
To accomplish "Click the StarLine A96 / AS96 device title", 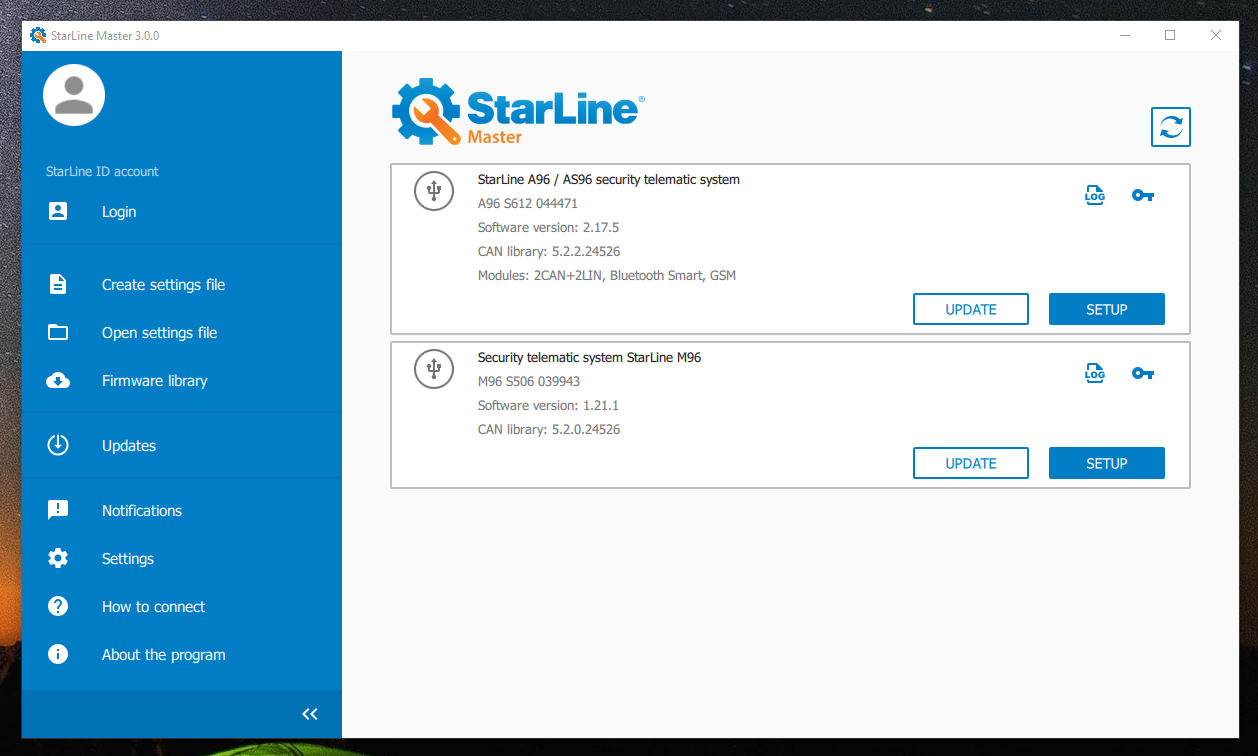I will click(x=609, y=180).
